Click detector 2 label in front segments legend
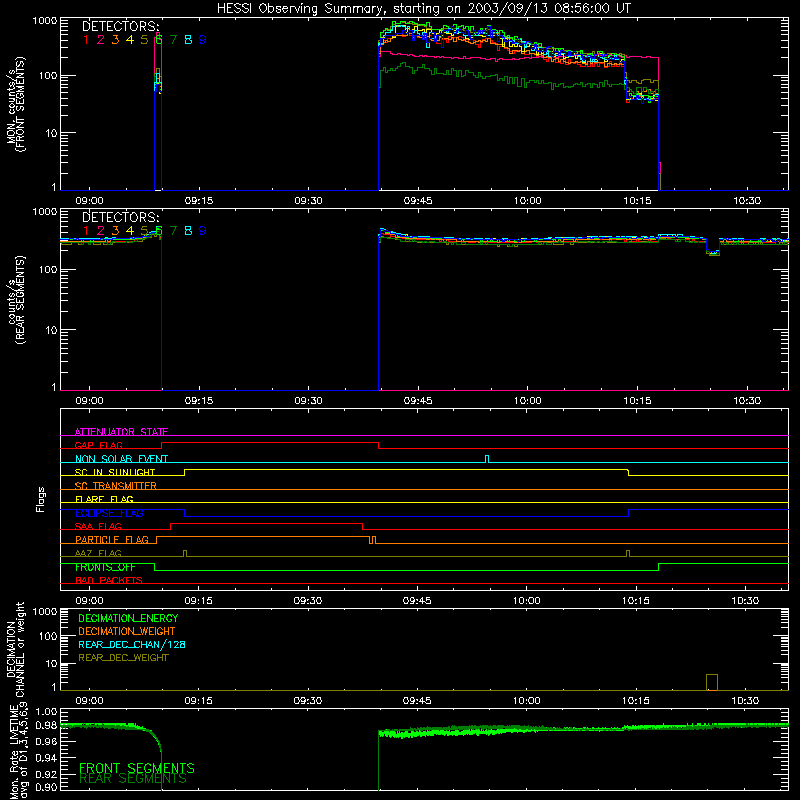 (101, 40)
